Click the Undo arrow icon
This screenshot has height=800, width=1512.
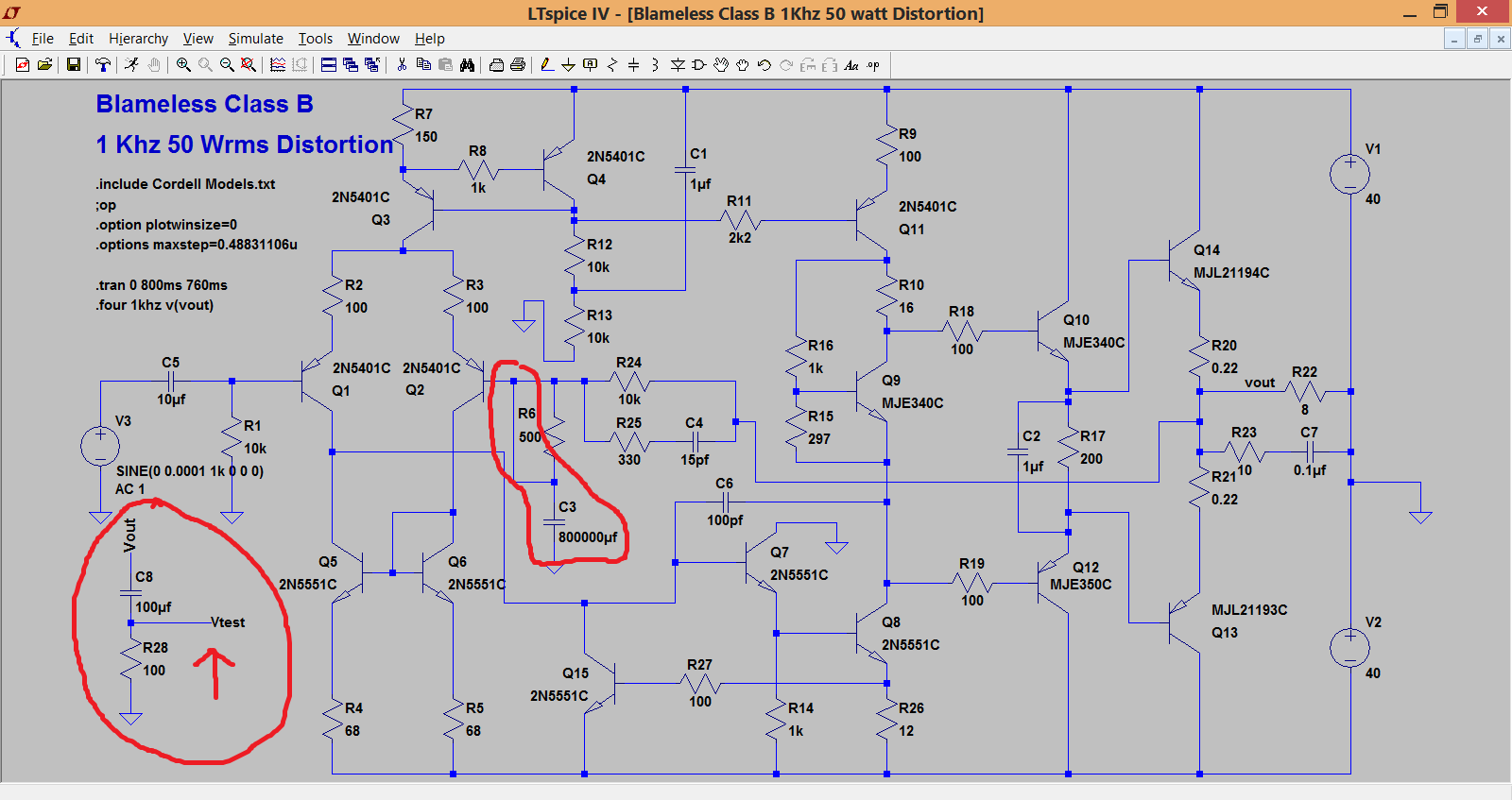coord(765,65)
